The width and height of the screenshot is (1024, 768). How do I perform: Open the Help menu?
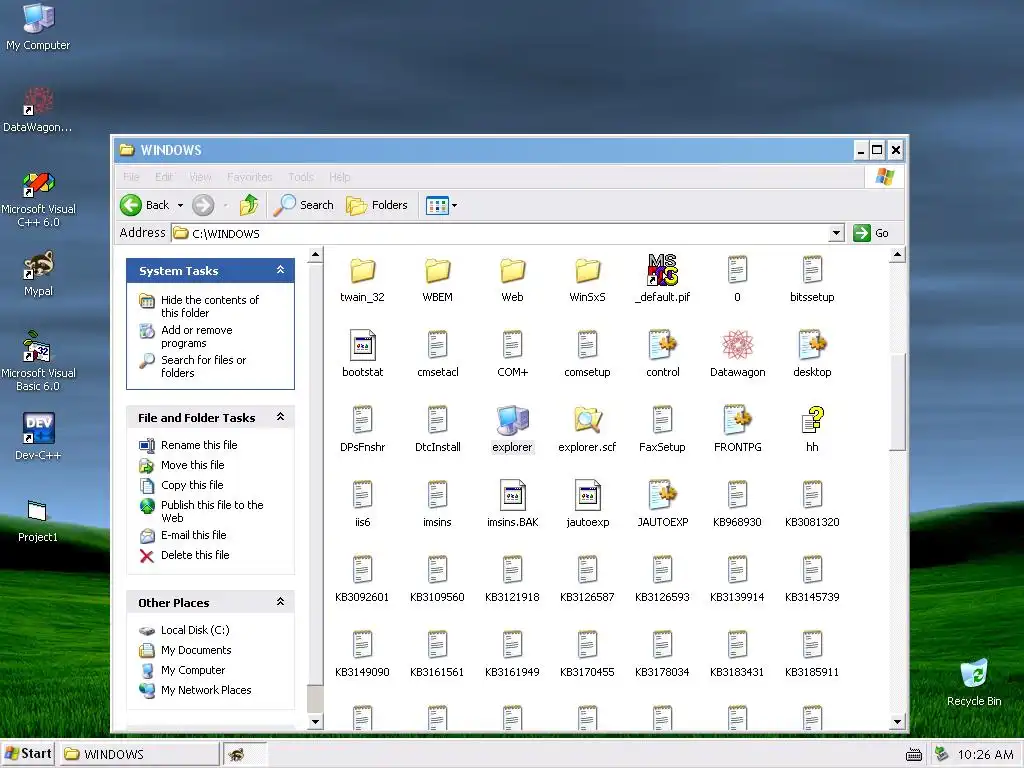(340, 177)
